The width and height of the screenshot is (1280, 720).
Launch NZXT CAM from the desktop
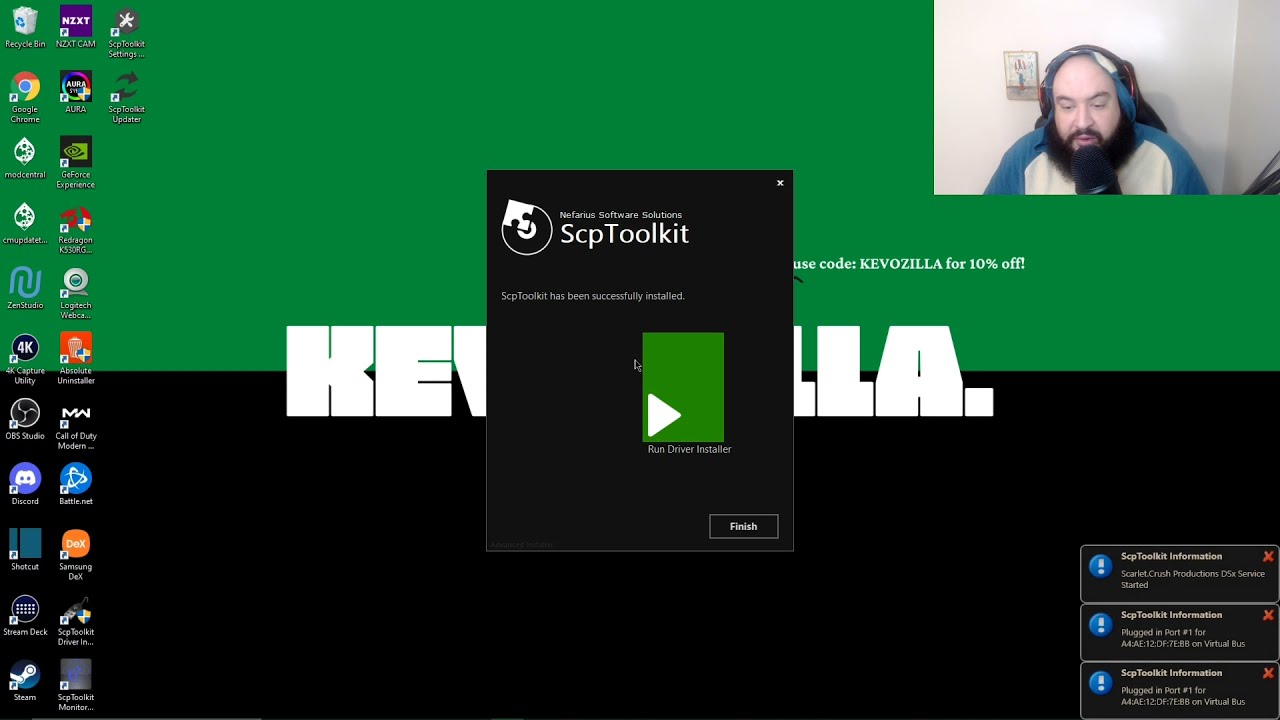(x=76, y=28)
